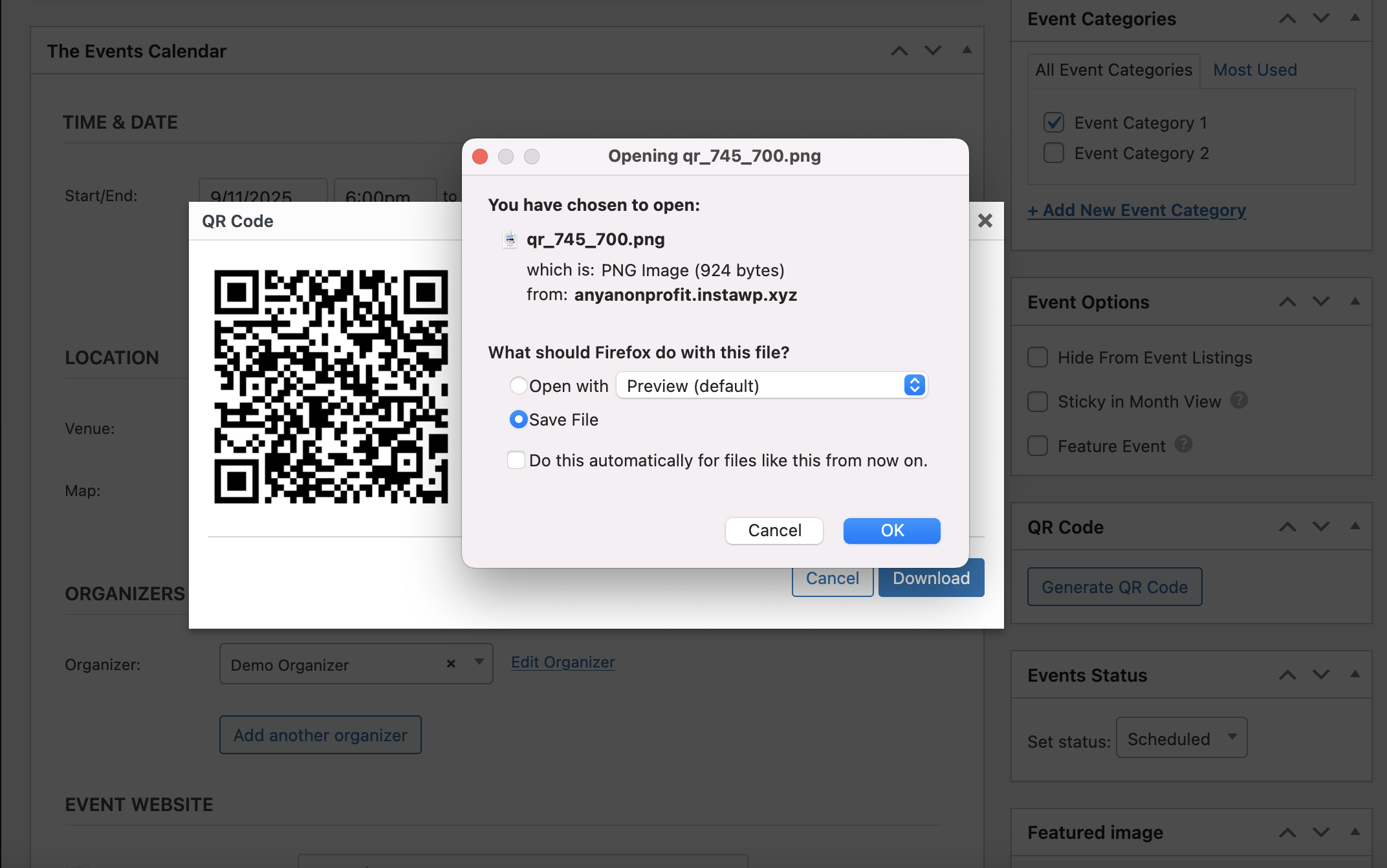Viewport: 1387px width, 868px height.
Task: Move QR Code sidebar panel down
Action: point(1321,527)
